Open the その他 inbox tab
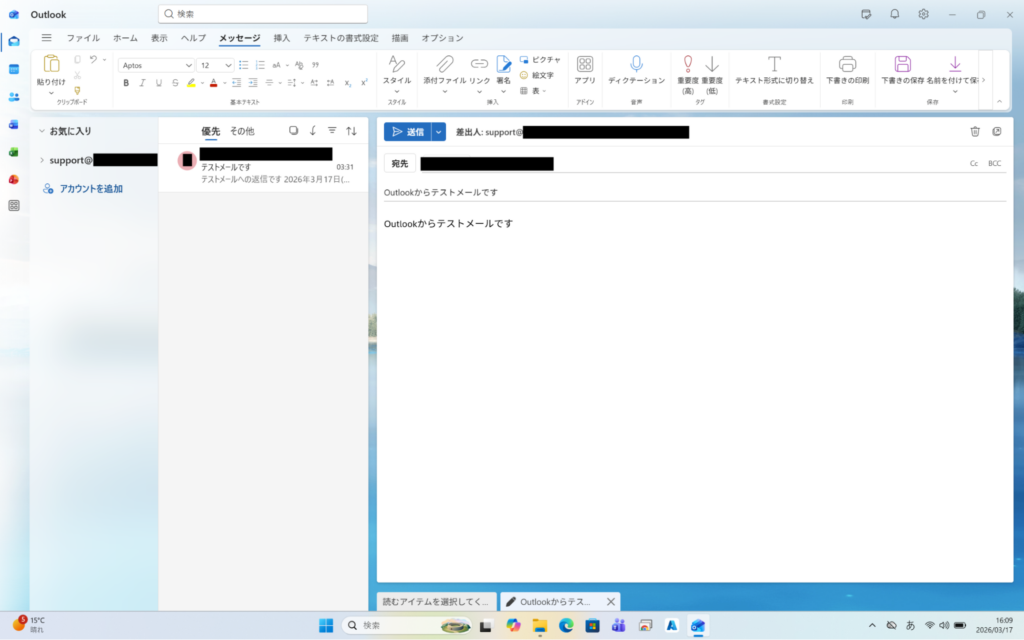 click(242, 131)
